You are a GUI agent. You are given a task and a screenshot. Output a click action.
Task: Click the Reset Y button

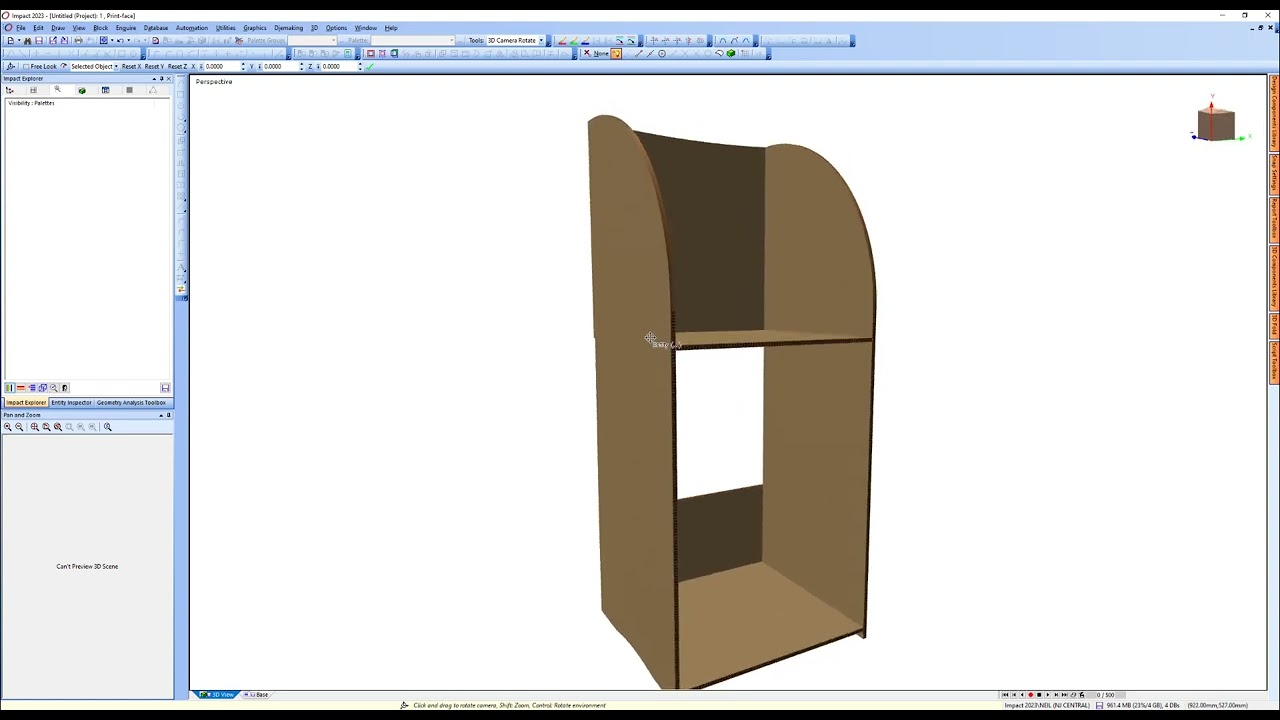154,66
